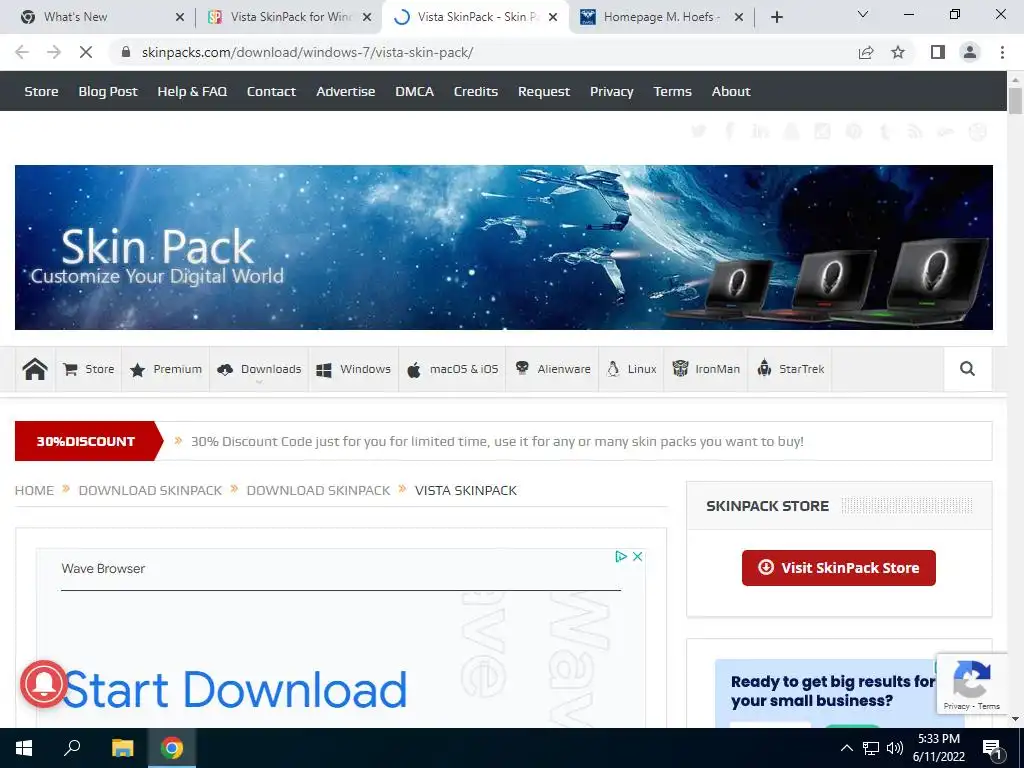This screenshot has height=768, width=1024.
Task: Go to the Skin Pack home icon
Action: click(35, 369)
